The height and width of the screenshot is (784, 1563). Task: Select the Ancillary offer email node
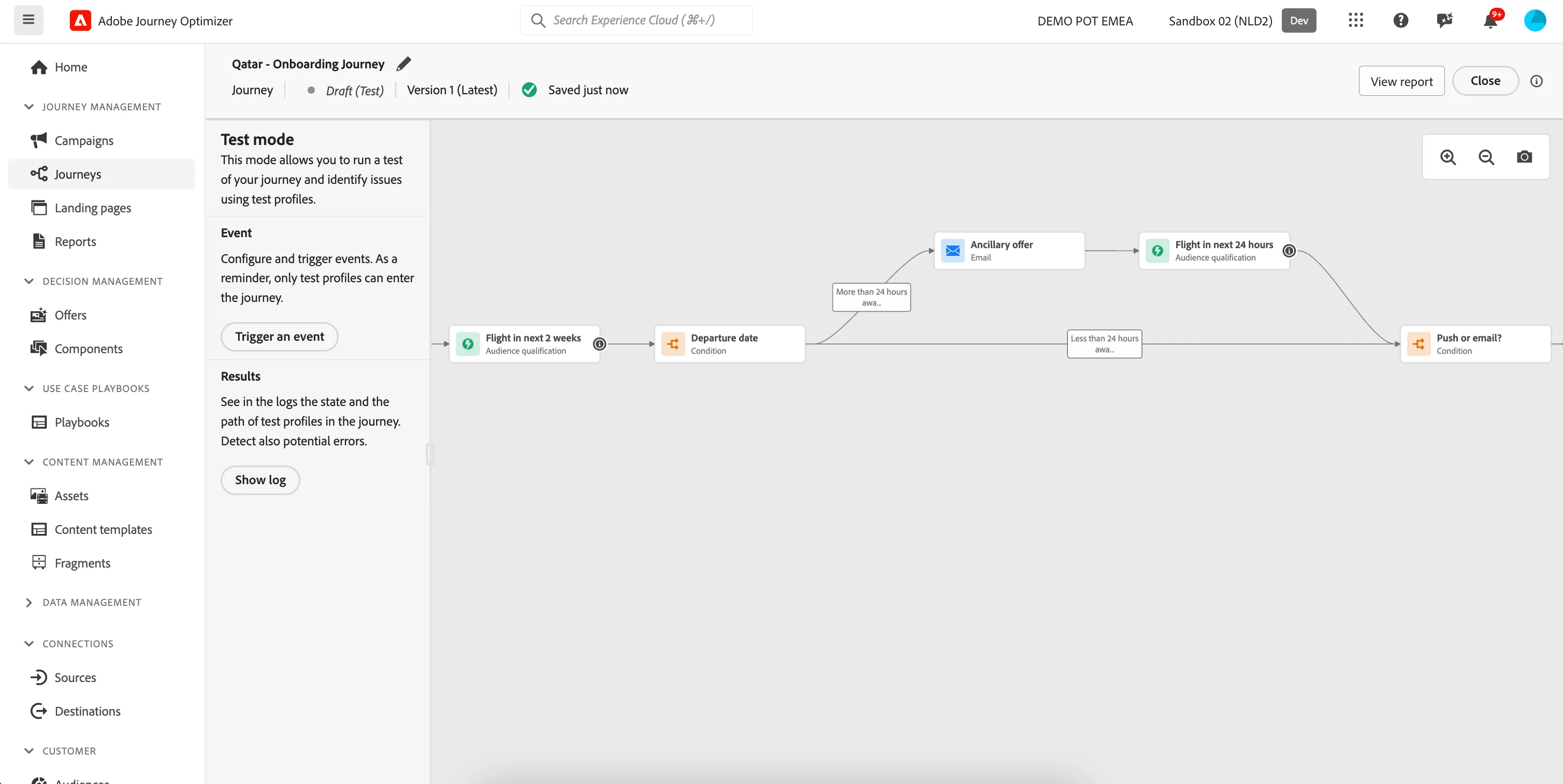click(1009, 251)
